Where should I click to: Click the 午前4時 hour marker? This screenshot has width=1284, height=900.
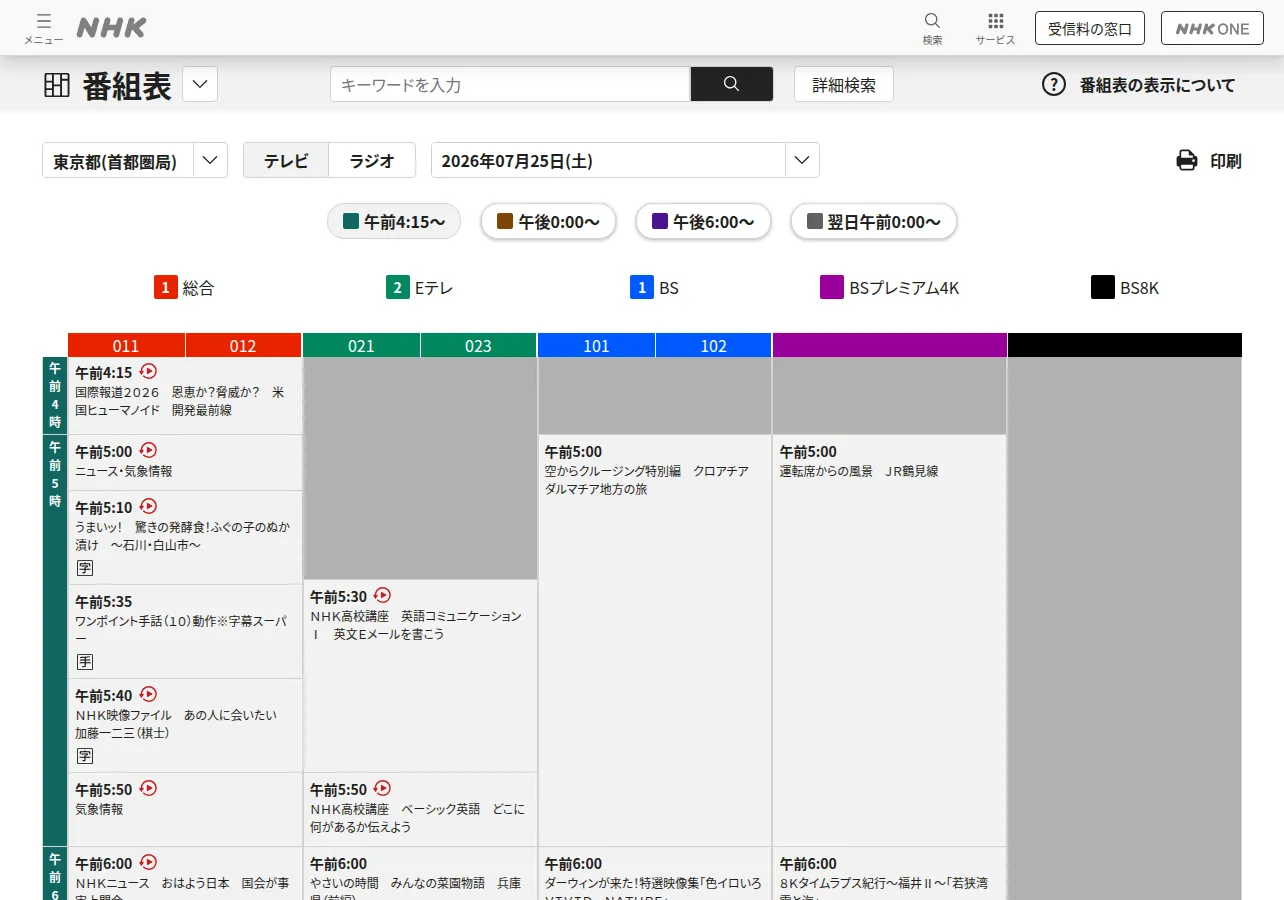tap(55, 396)
